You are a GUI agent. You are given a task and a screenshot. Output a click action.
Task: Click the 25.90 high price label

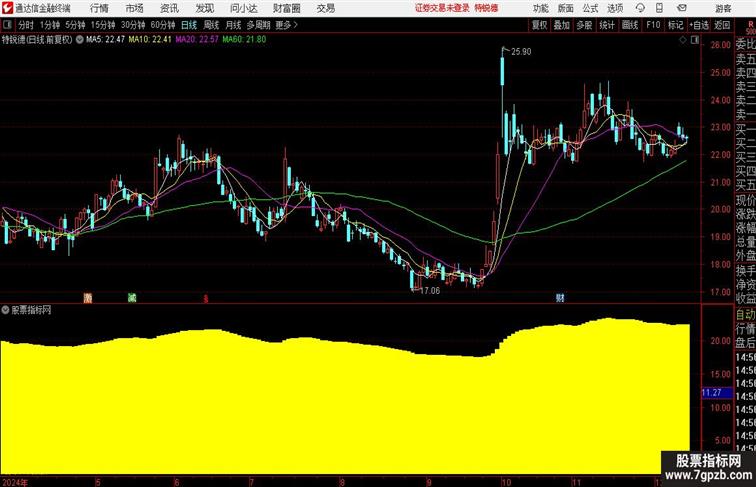[x=521, y=52]
